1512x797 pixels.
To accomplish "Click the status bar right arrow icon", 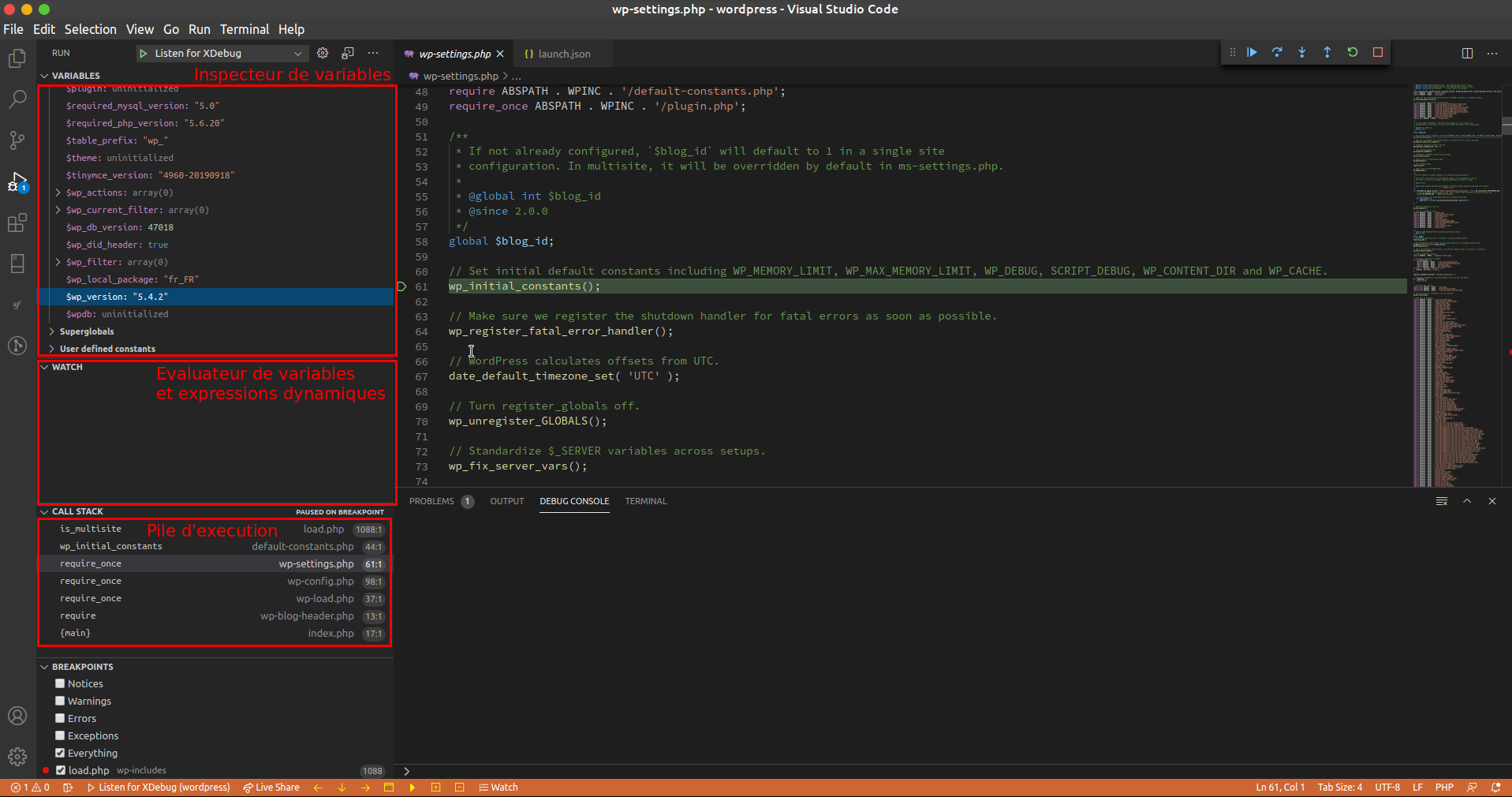I will [365, 788].
